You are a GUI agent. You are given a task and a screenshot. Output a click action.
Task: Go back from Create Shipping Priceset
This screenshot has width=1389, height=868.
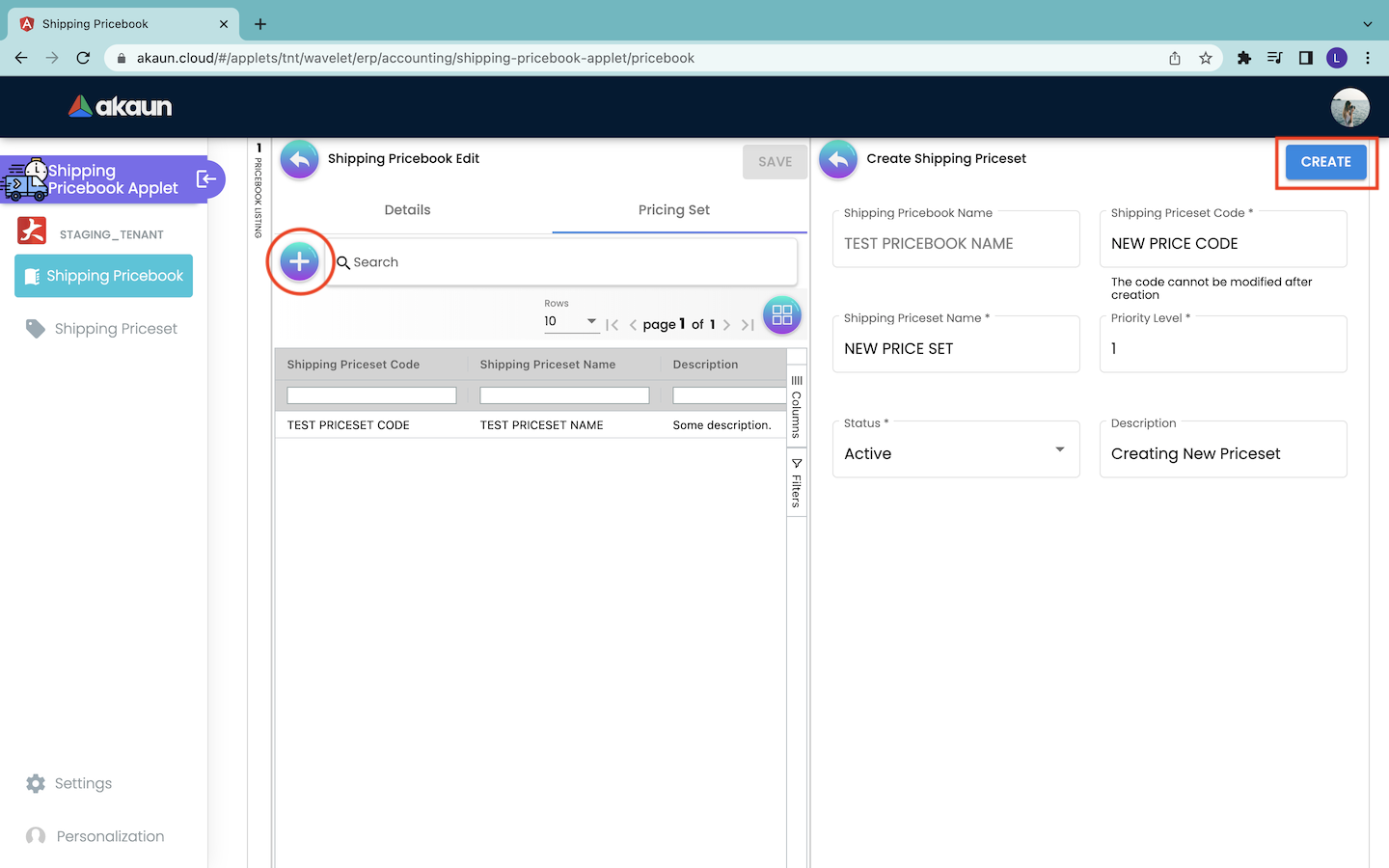[837, 160]
